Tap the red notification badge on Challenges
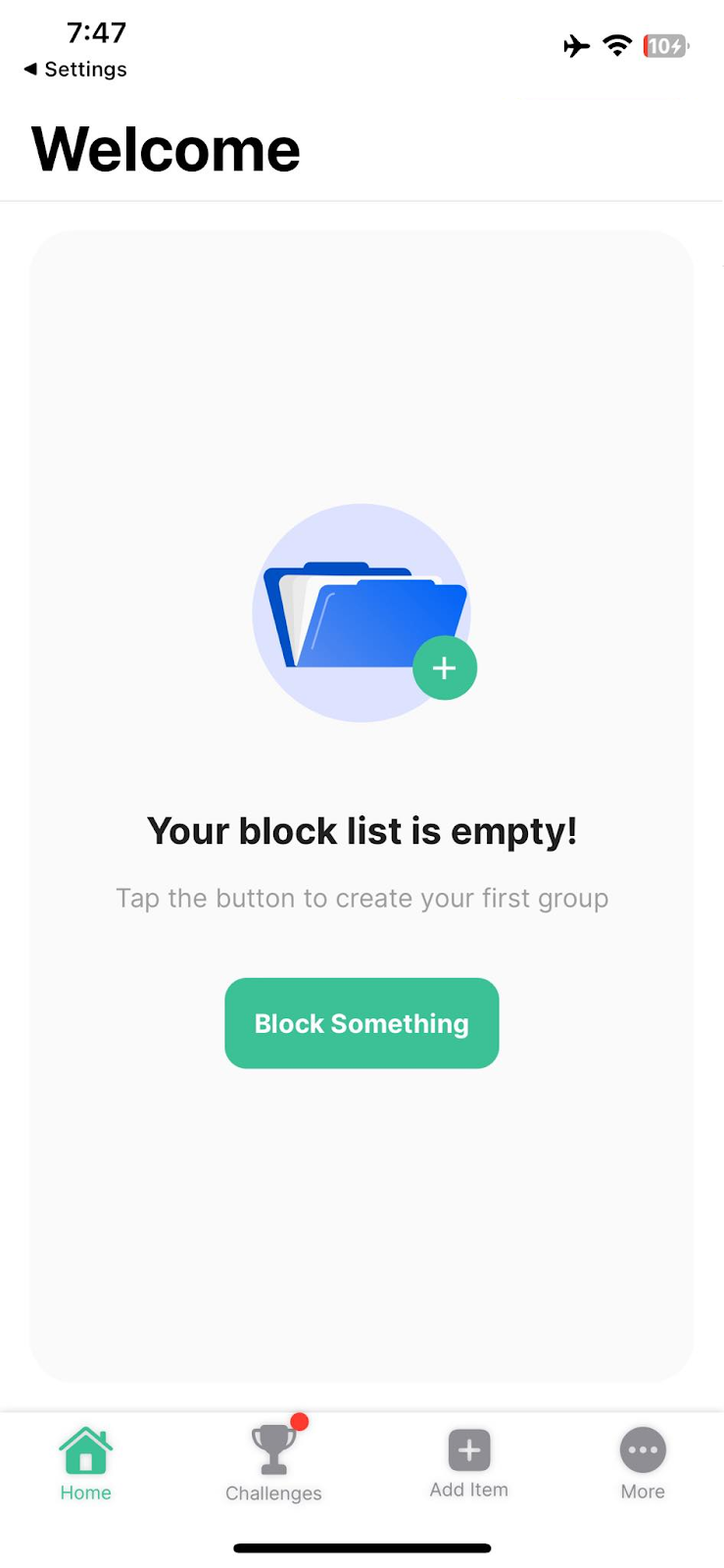724x1568 pixels. click(x=300, y=1421)
